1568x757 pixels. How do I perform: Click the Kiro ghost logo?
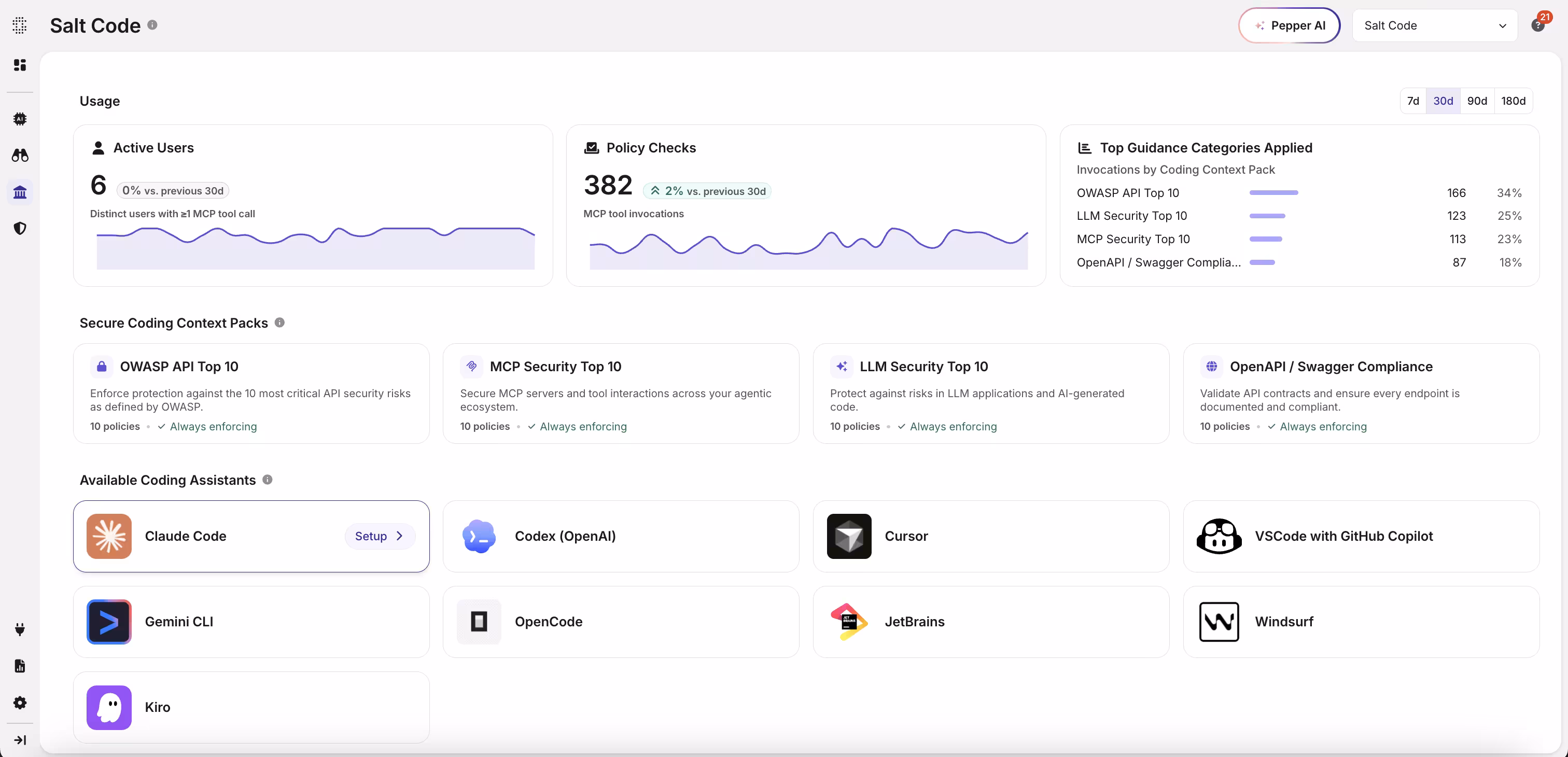[109, 708]
